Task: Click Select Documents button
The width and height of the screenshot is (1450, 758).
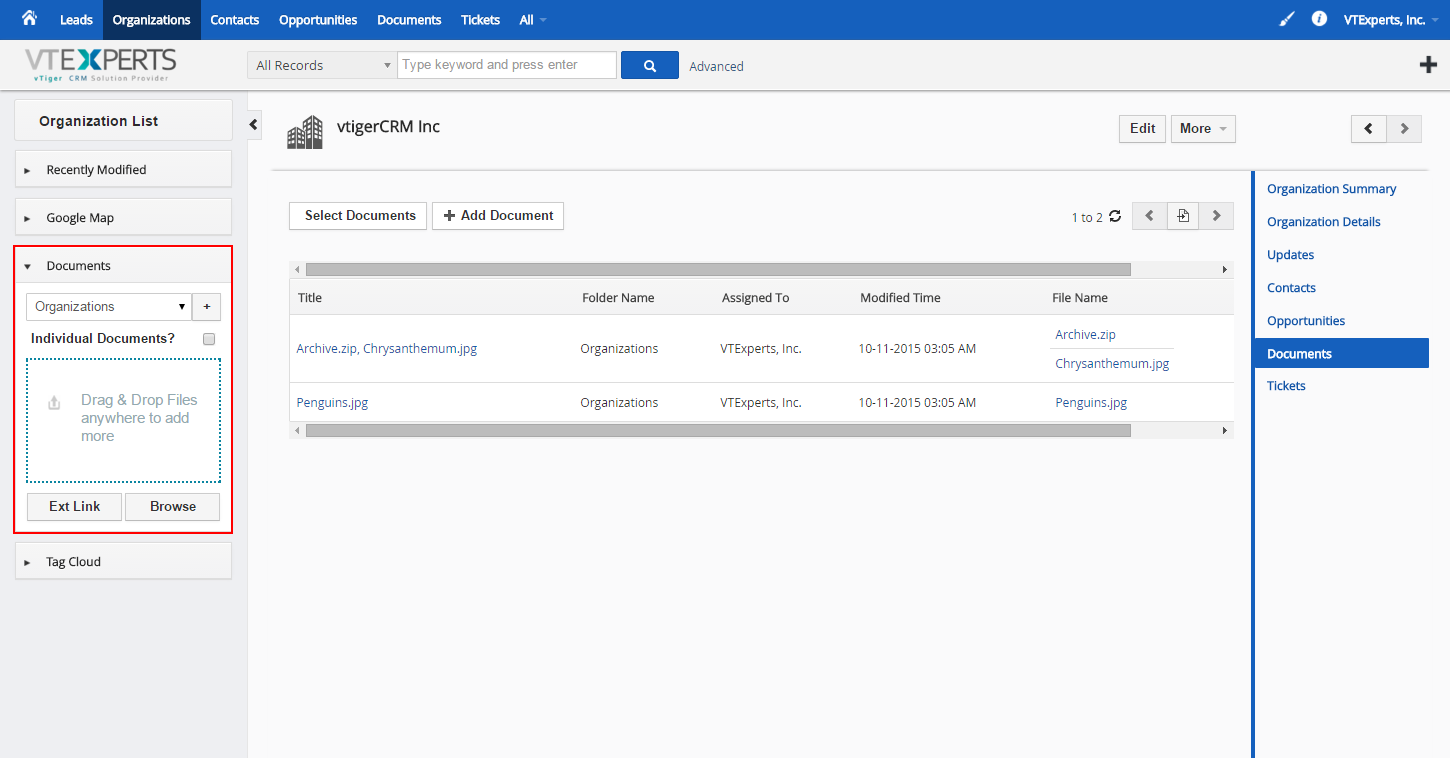Action: 358,216
